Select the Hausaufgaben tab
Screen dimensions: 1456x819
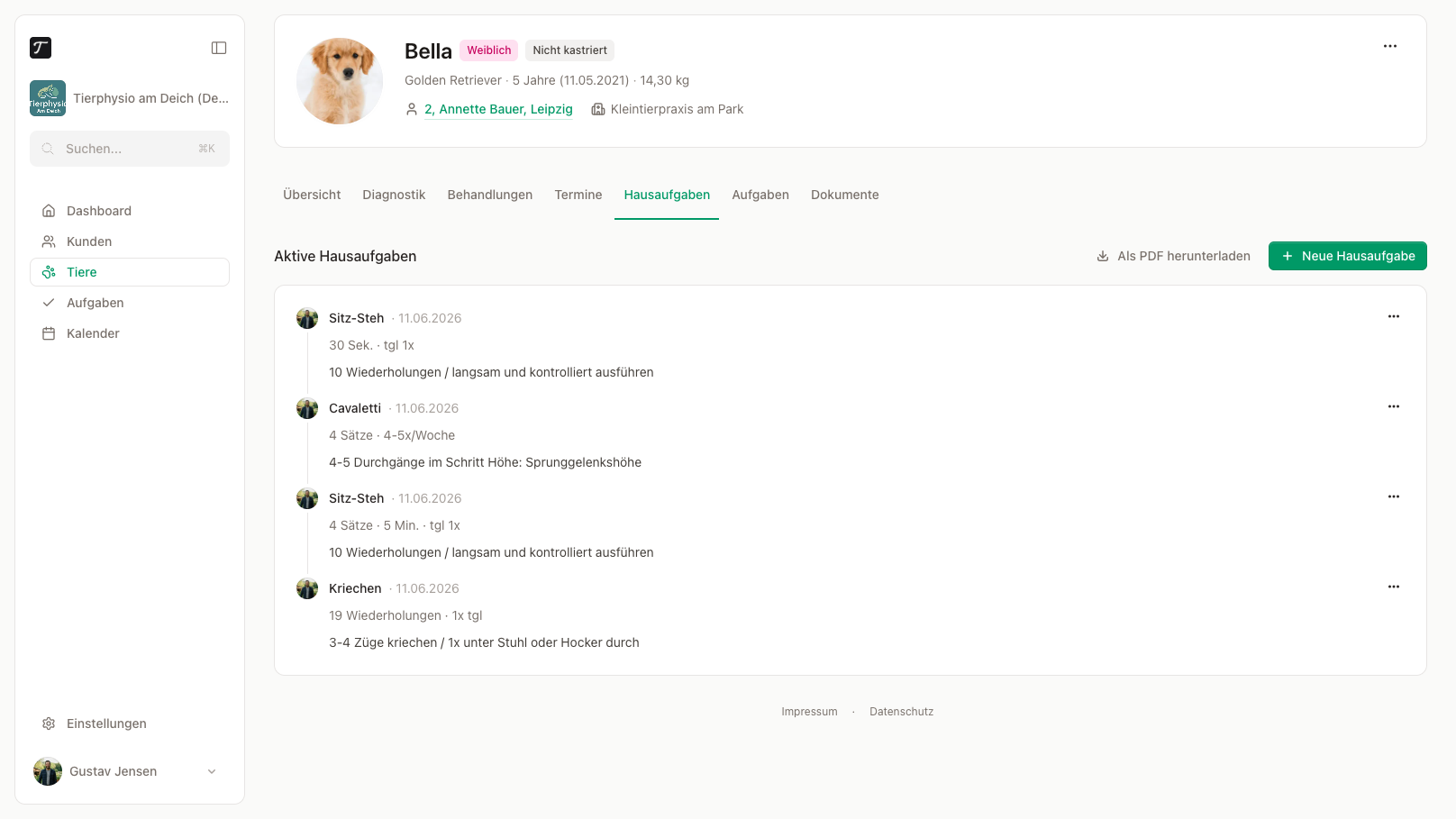(x=667, y=195)
